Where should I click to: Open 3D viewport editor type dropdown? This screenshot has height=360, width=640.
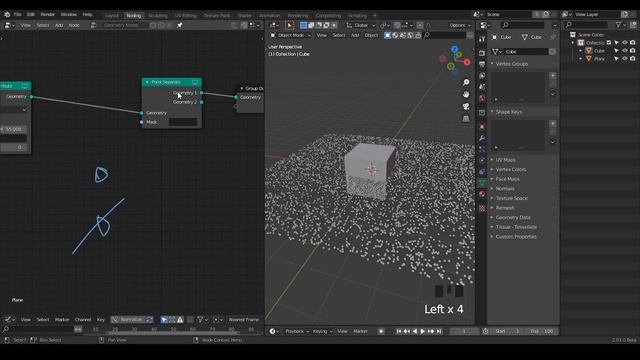click(x=275, y=25)
